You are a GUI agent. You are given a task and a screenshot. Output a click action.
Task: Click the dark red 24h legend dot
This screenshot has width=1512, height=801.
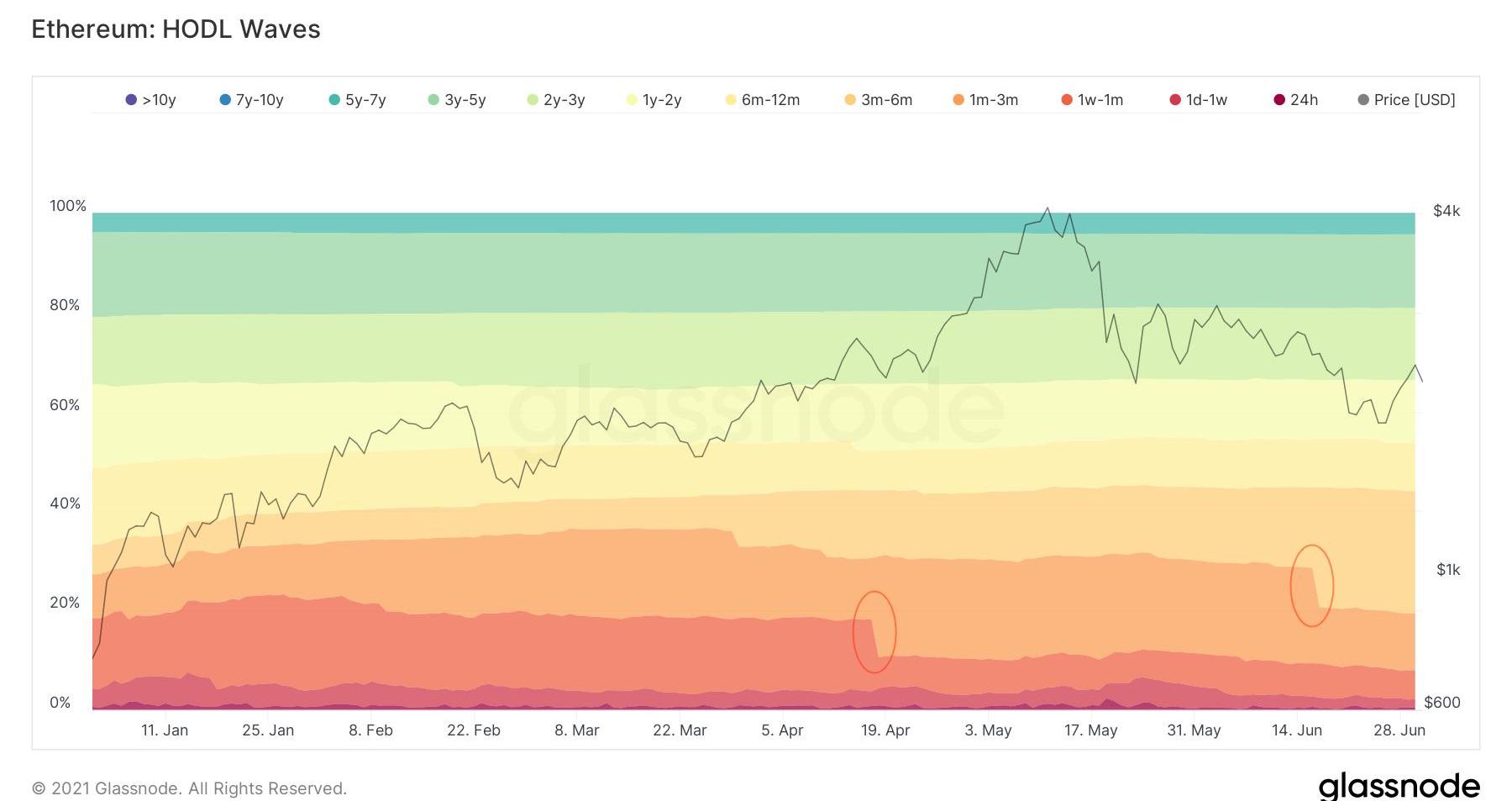pyautogui.click(x=1279, y=100)
